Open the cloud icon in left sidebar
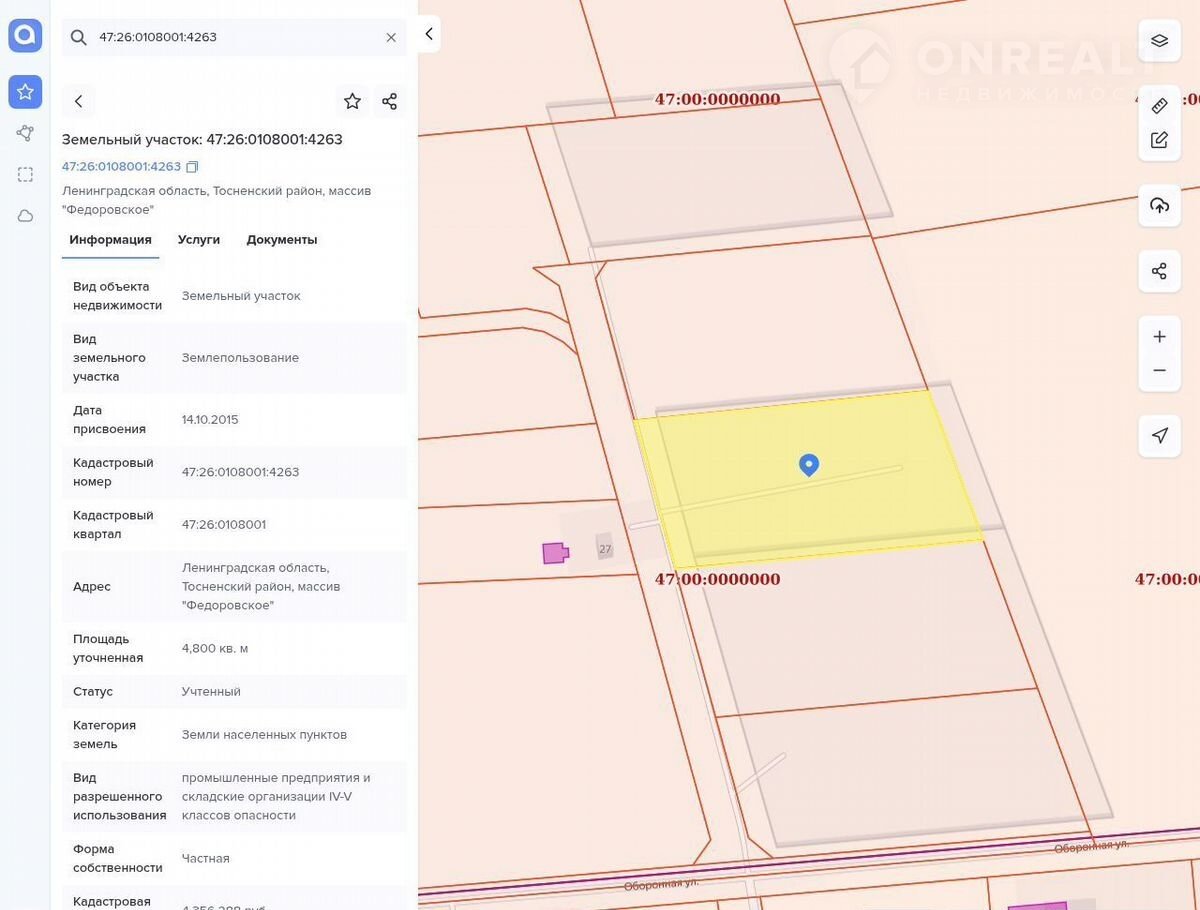 tap(25, 216)
